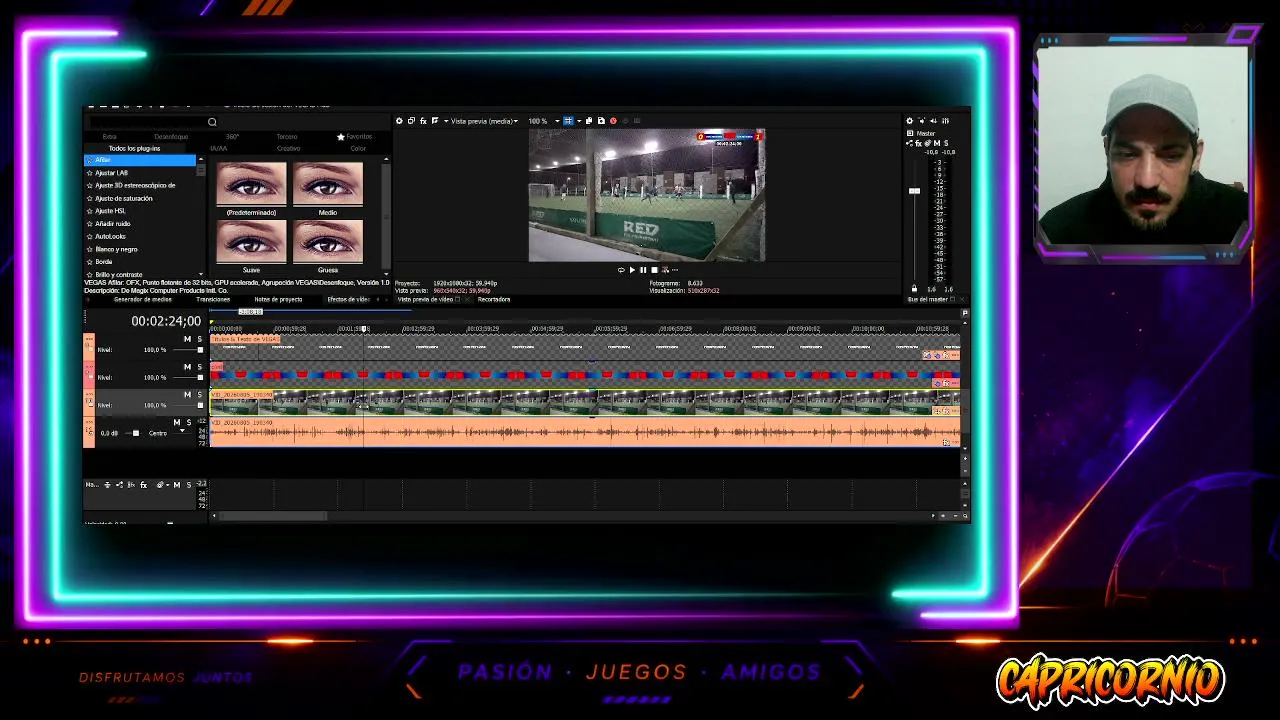The width and height of the screenshot is (1280, 720).
Task: Open the Creativo plug-in tab
Action: (288, 148)
